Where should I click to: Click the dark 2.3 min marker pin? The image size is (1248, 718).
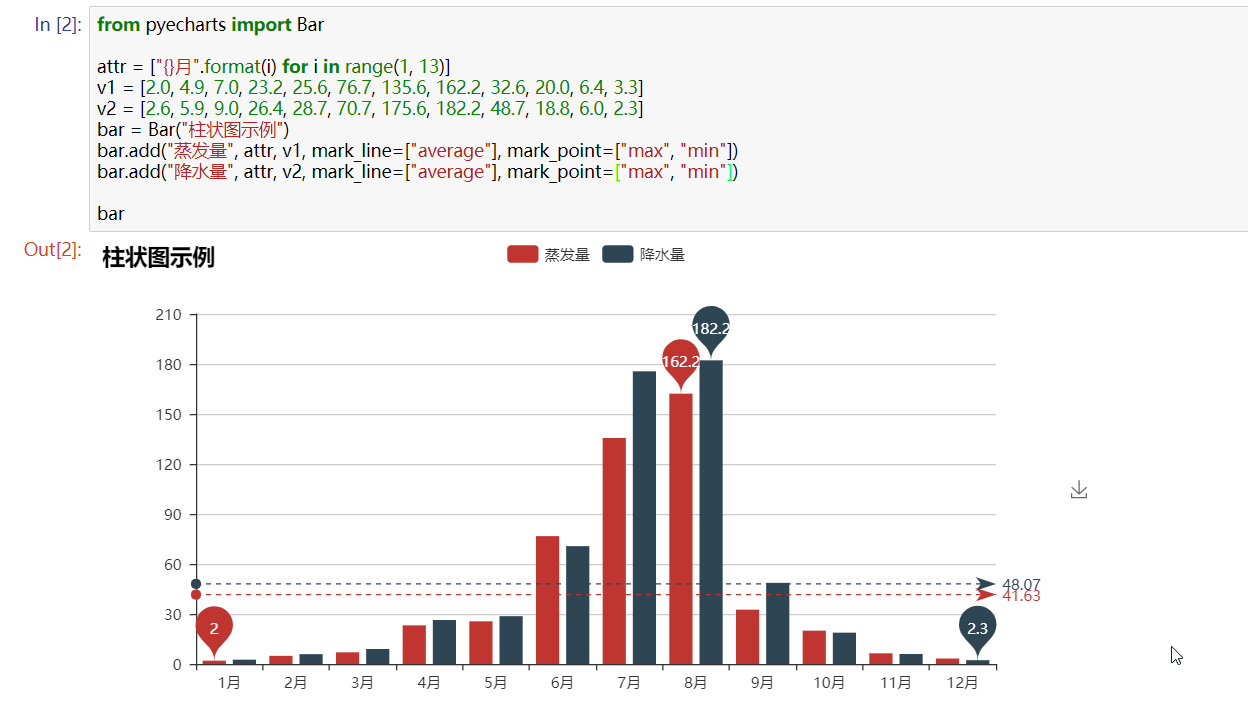pos(977,630)
